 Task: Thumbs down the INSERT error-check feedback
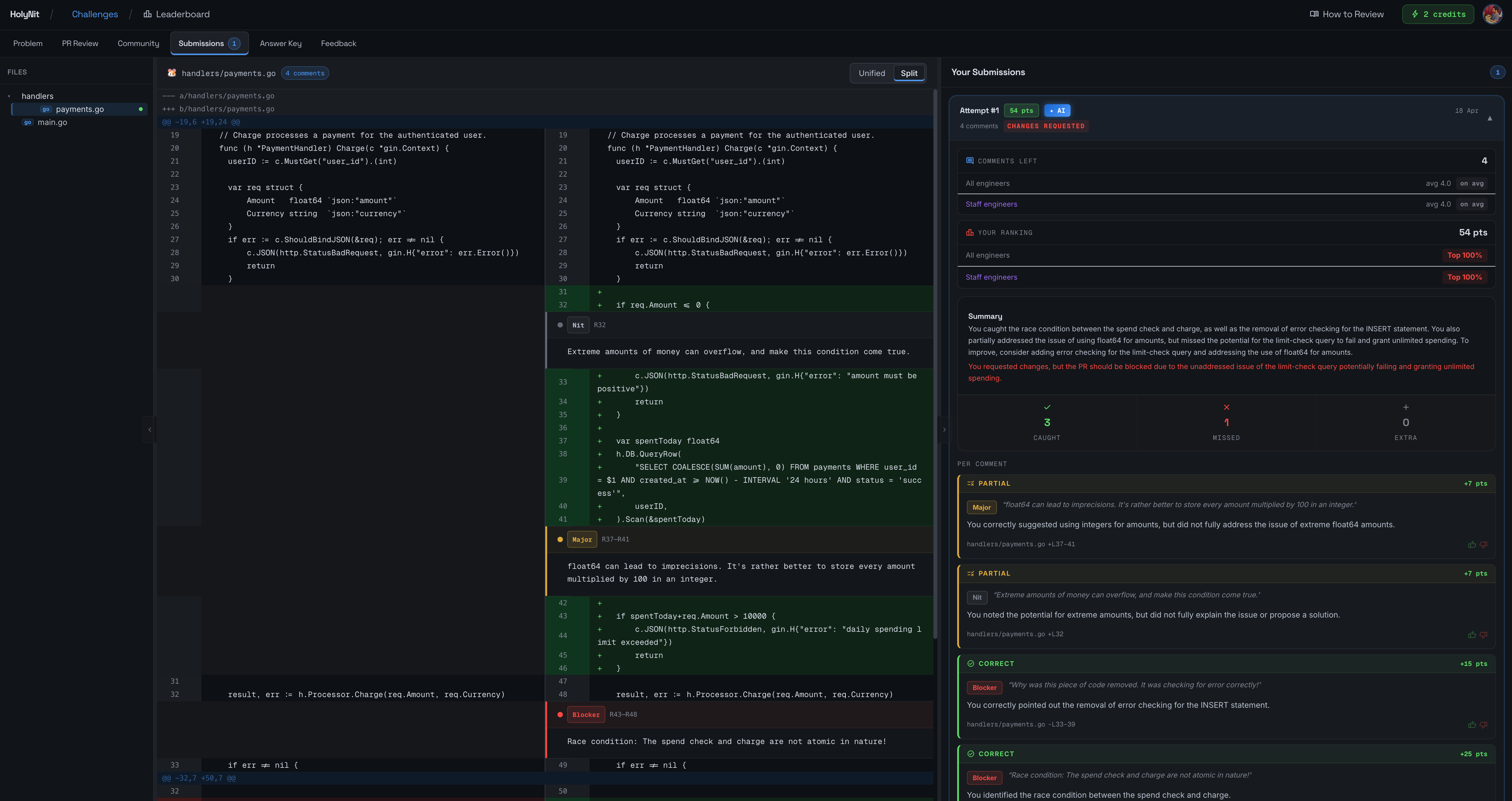pyautogui.click(x=1483, y=725)
